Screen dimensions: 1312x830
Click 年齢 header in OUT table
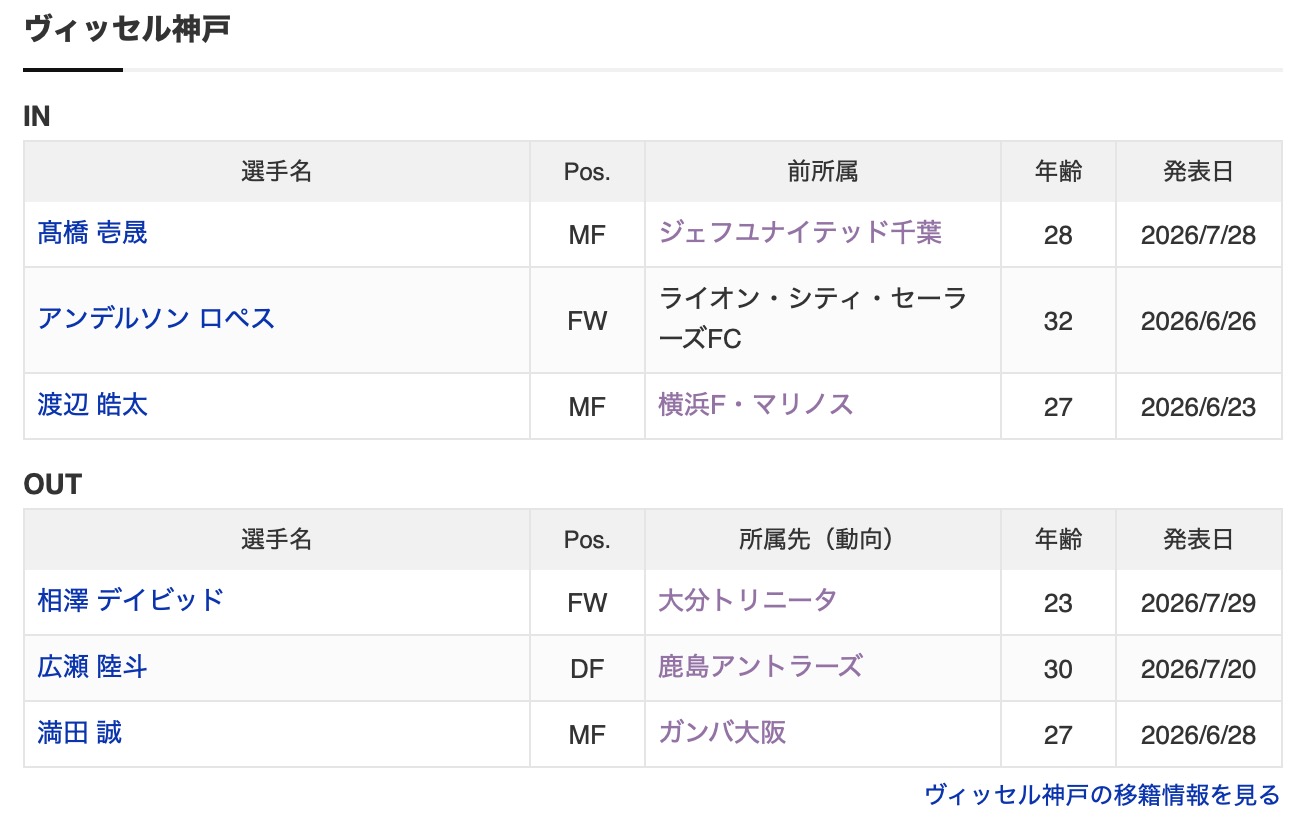[x=1058, y=540]
